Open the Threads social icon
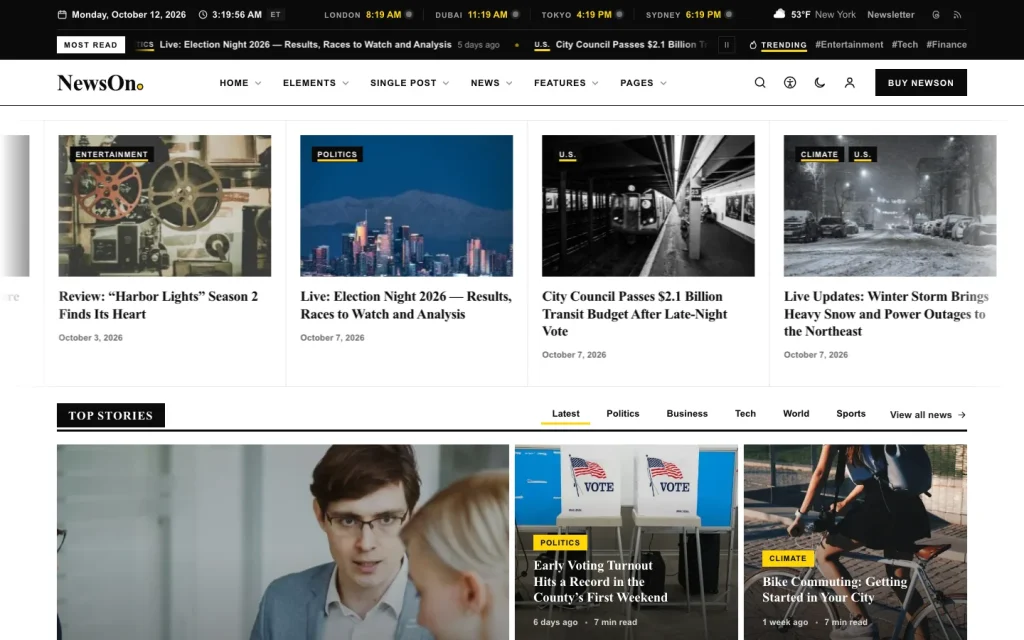Image resolution: width=1024 pixels, height=640 pixels. pos(936,14)
